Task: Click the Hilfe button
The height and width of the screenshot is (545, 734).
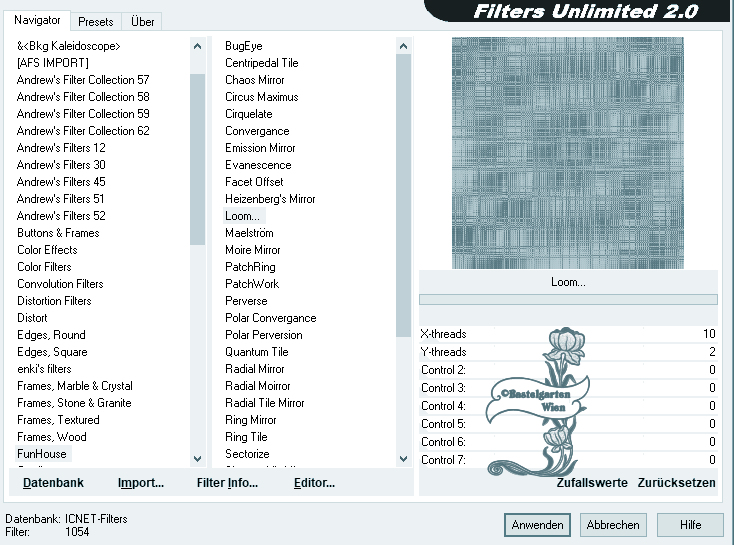Action: tap(690, 525)
